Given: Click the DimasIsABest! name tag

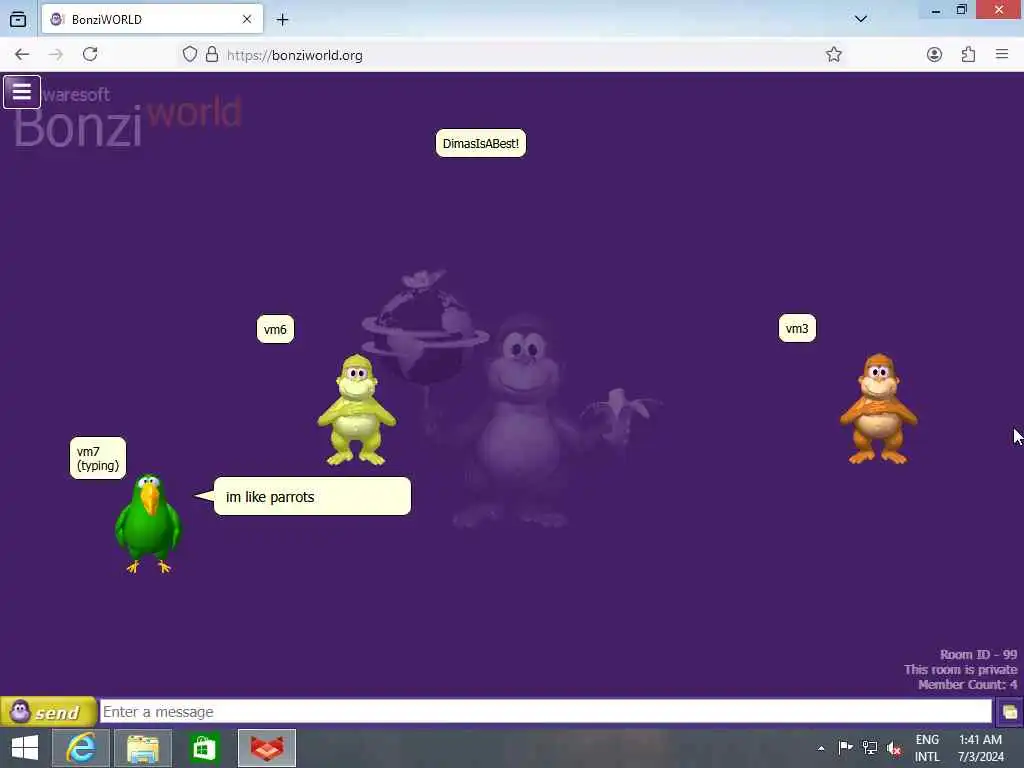Looking at the screenshot, I should pyautogui.click(x=481, y=144).
